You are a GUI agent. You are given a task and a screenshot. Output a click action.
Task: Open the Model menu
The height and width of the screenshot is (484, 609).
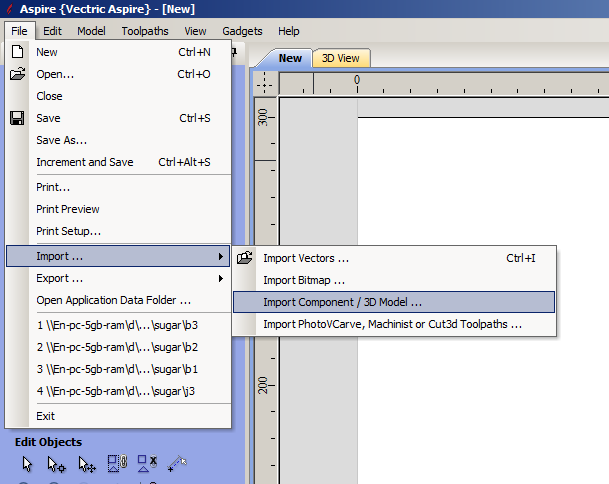coord(91,31)
